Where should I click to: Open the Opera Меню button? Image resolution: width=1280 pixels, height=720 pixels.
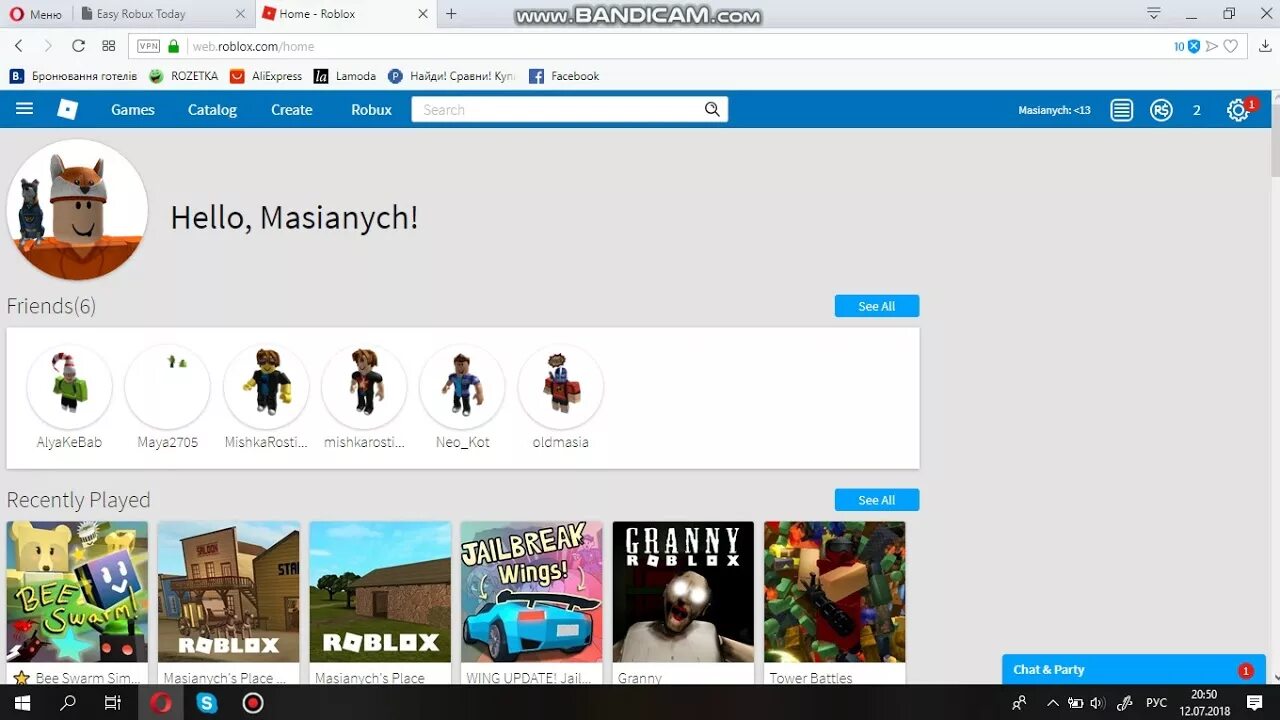point(36,14)
